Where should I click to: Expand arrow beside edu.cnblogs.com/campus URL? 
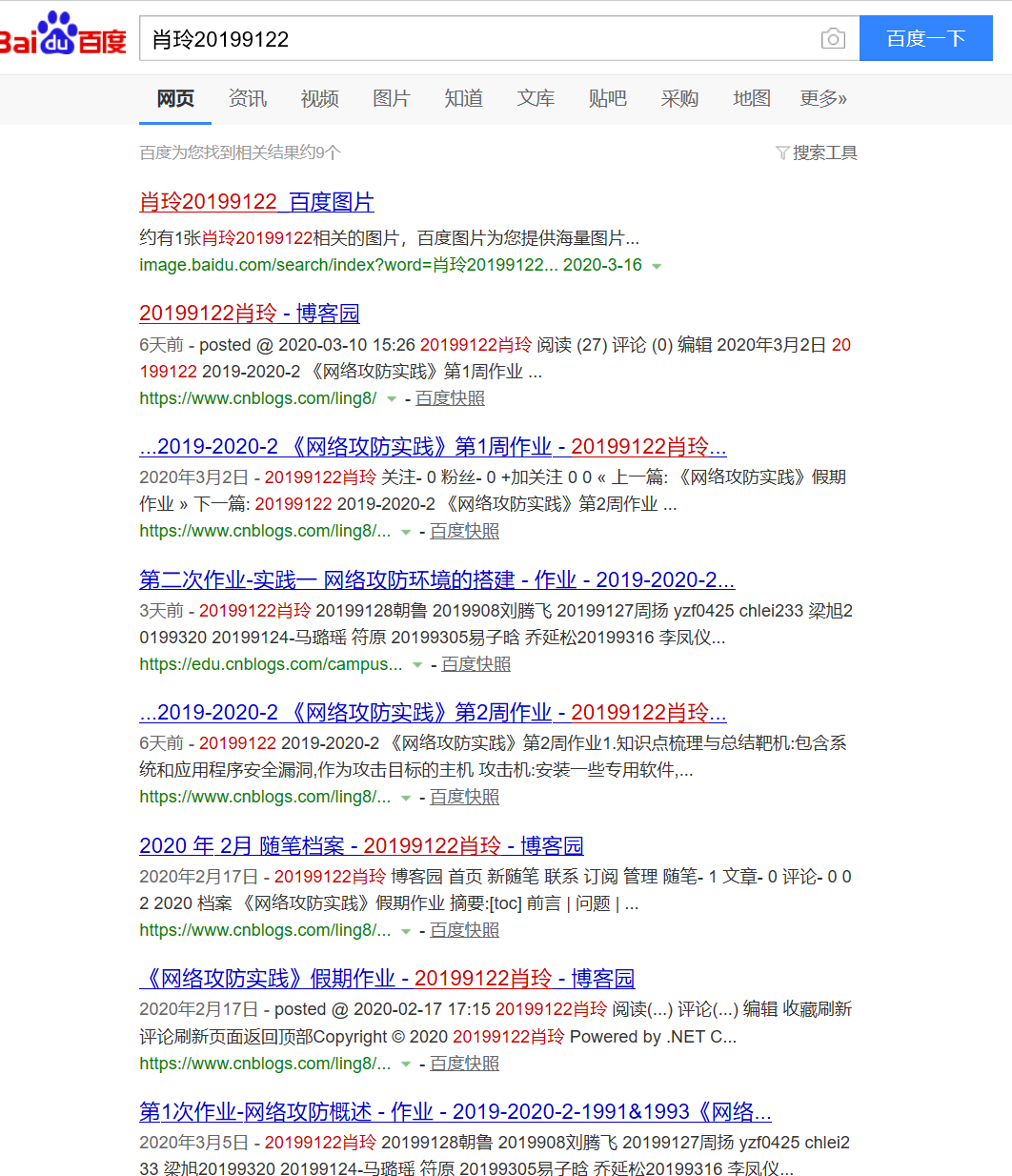pos(417,665)
